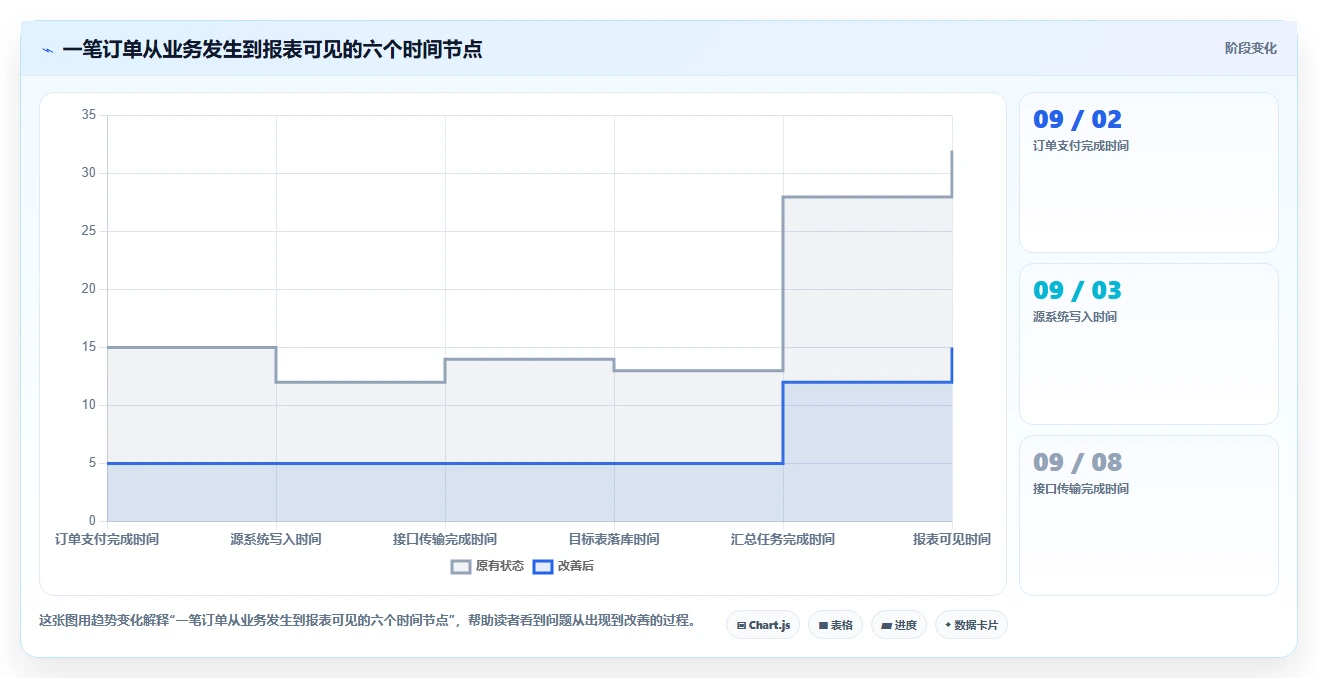Click the y-axis value 15
The width and height of the screenshot is (1318, 678).
(x=89, y=347)
